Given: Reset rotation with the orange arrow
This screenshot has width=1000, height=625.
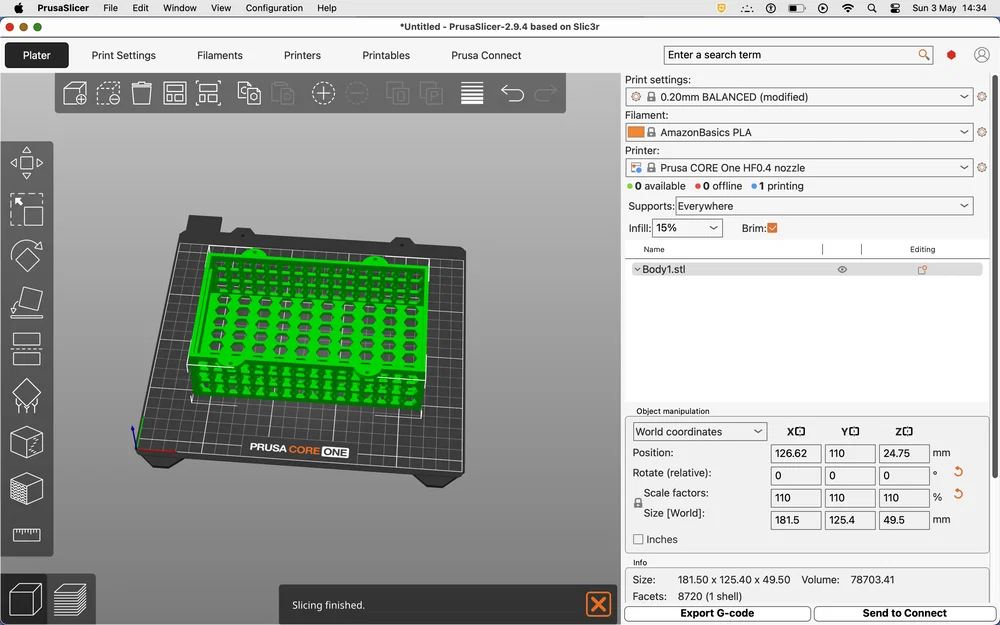Looking at the screenshot, I should click(958, 472).
